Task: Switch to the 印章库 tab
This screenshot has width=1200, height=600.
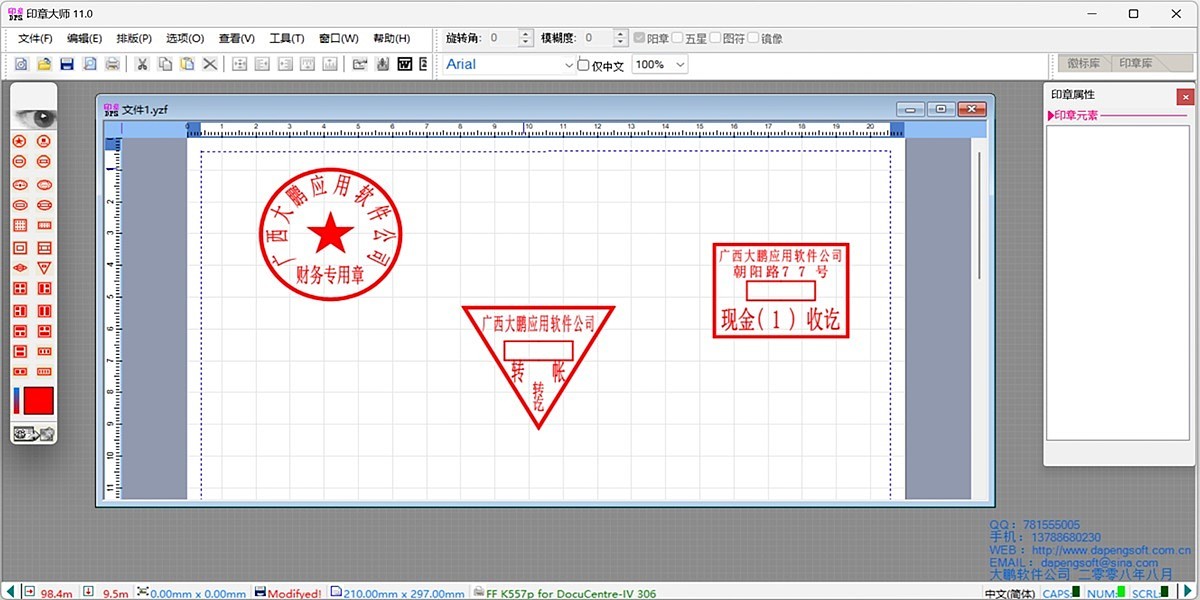Action: coord(1135,63)
